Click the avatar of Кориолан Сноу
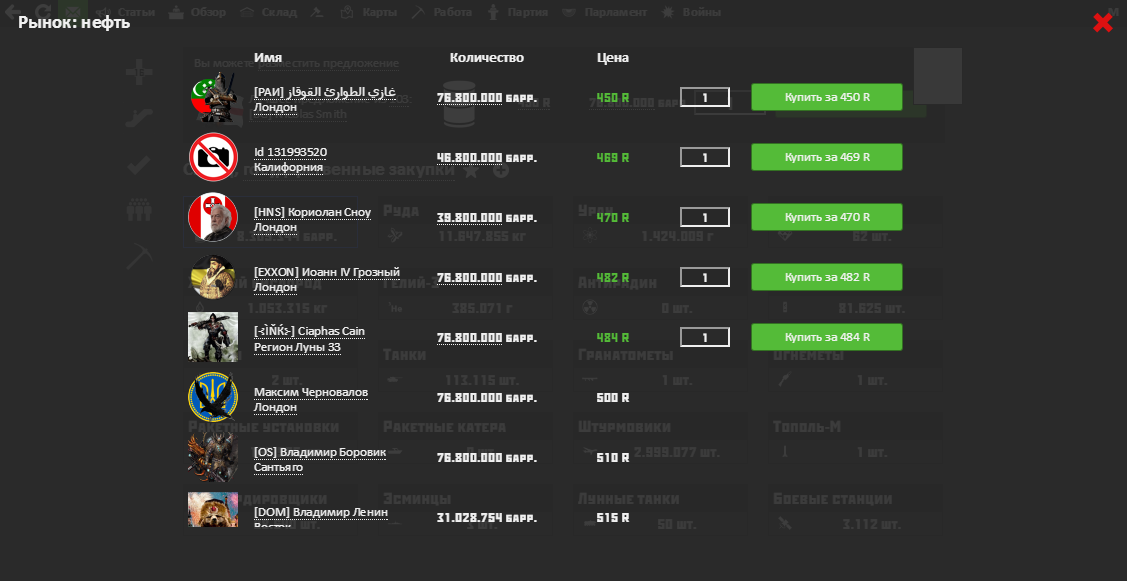 coord(213,217)
